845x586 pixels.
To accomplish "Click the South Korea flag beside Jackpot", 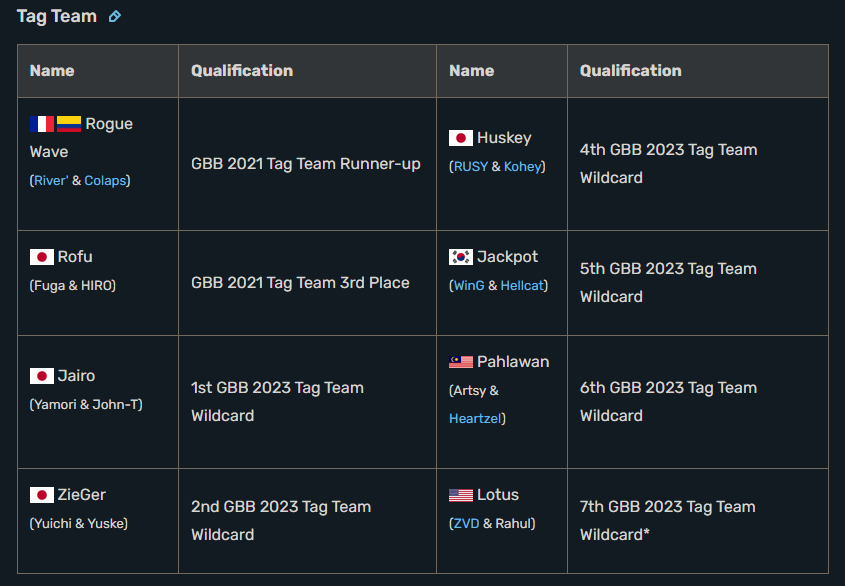I will tap(461, 257).
